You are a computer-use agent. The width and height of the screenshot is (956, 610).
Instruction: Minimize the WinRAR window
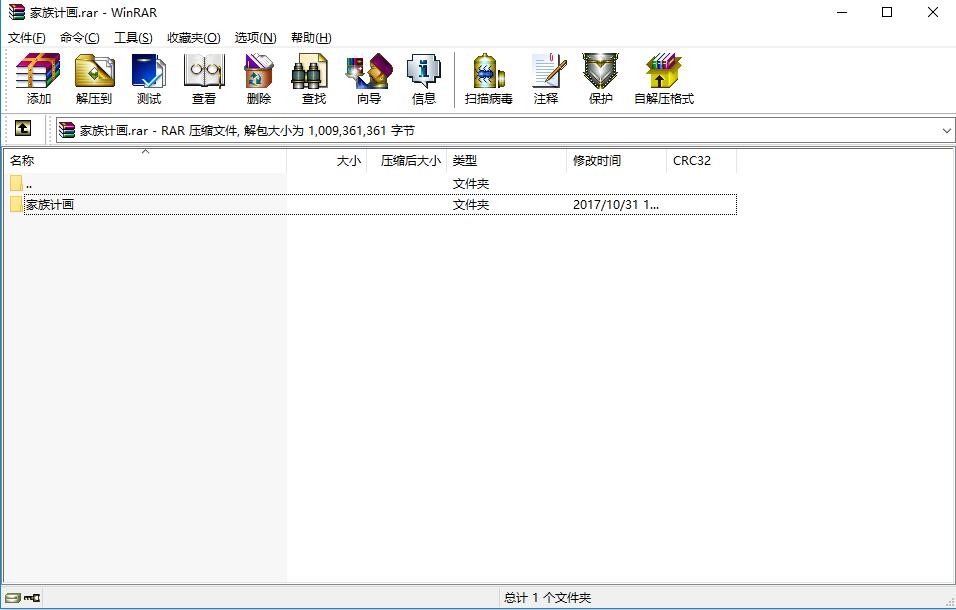tap(842, 12)
